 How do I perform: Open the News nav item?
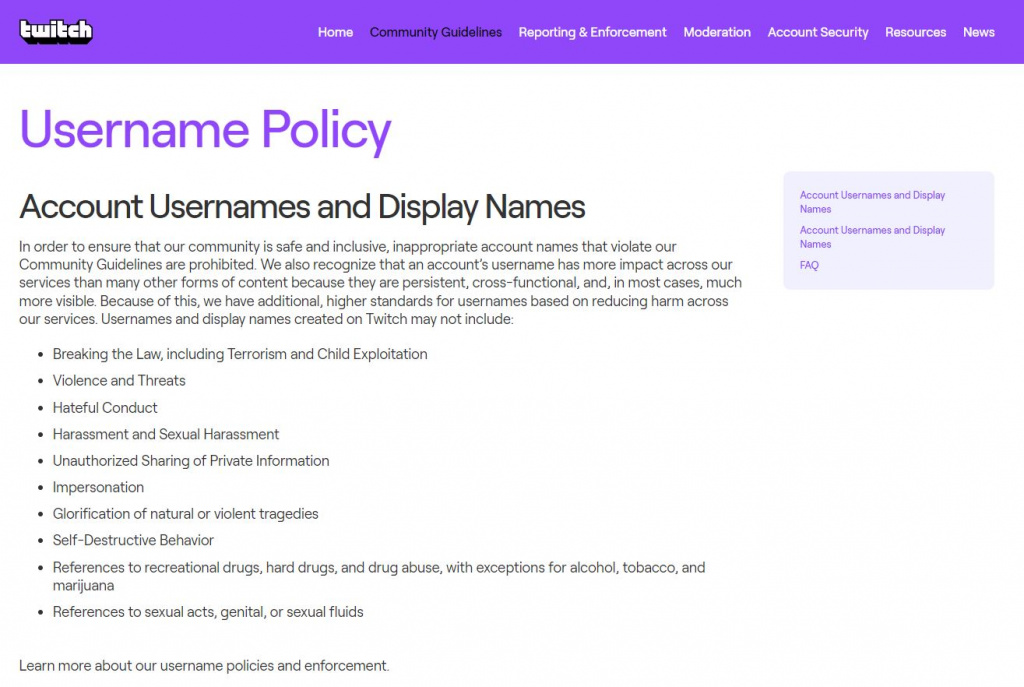978,32
